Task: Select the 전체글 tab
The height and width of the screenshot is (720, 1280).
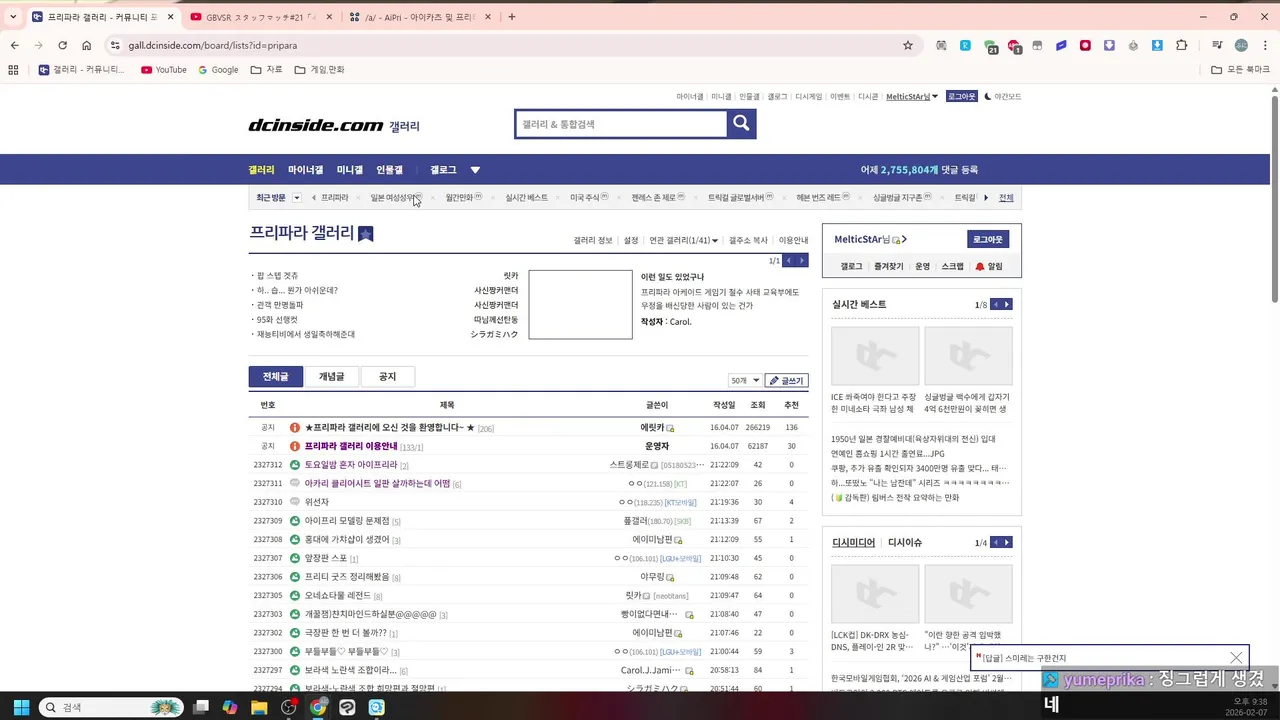Action: coord(276,376)
